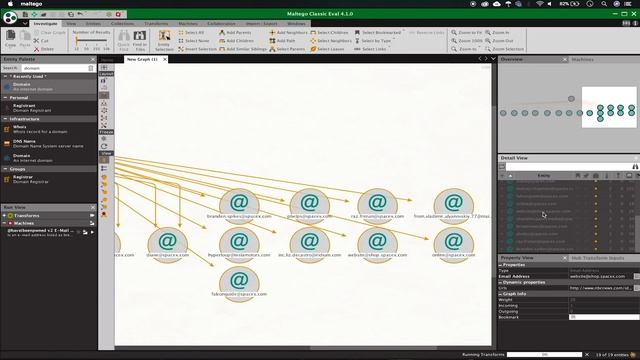
Task: Click Add Parents
Action: click(235, 33)
